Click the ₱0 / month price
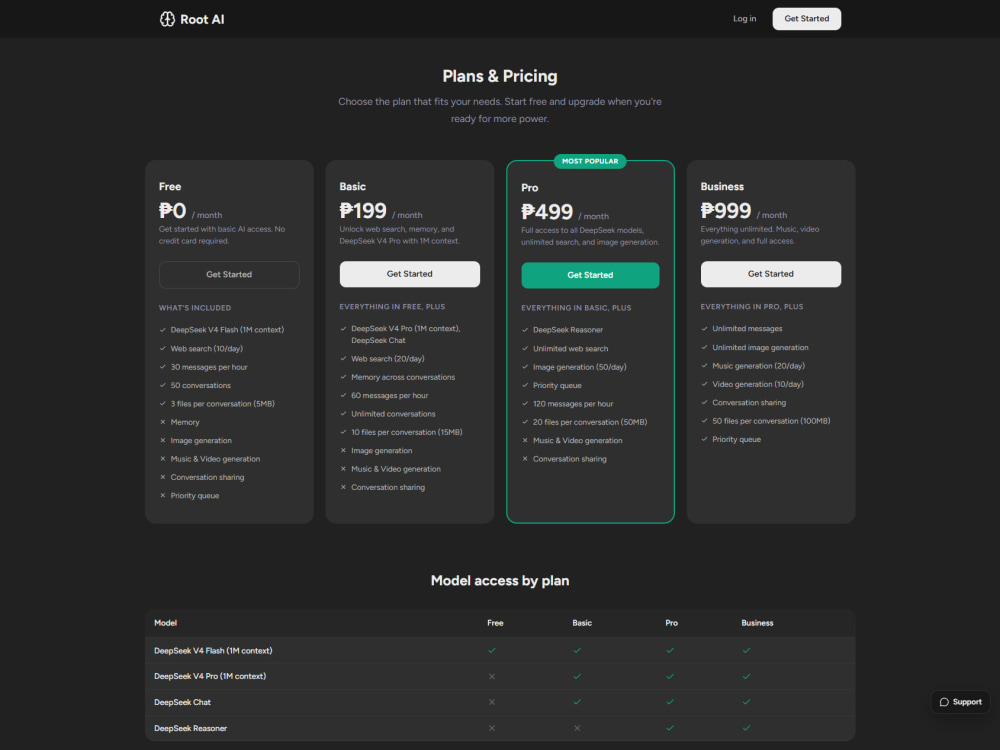Screen dimensions: 1000x750 pos(190,211)
